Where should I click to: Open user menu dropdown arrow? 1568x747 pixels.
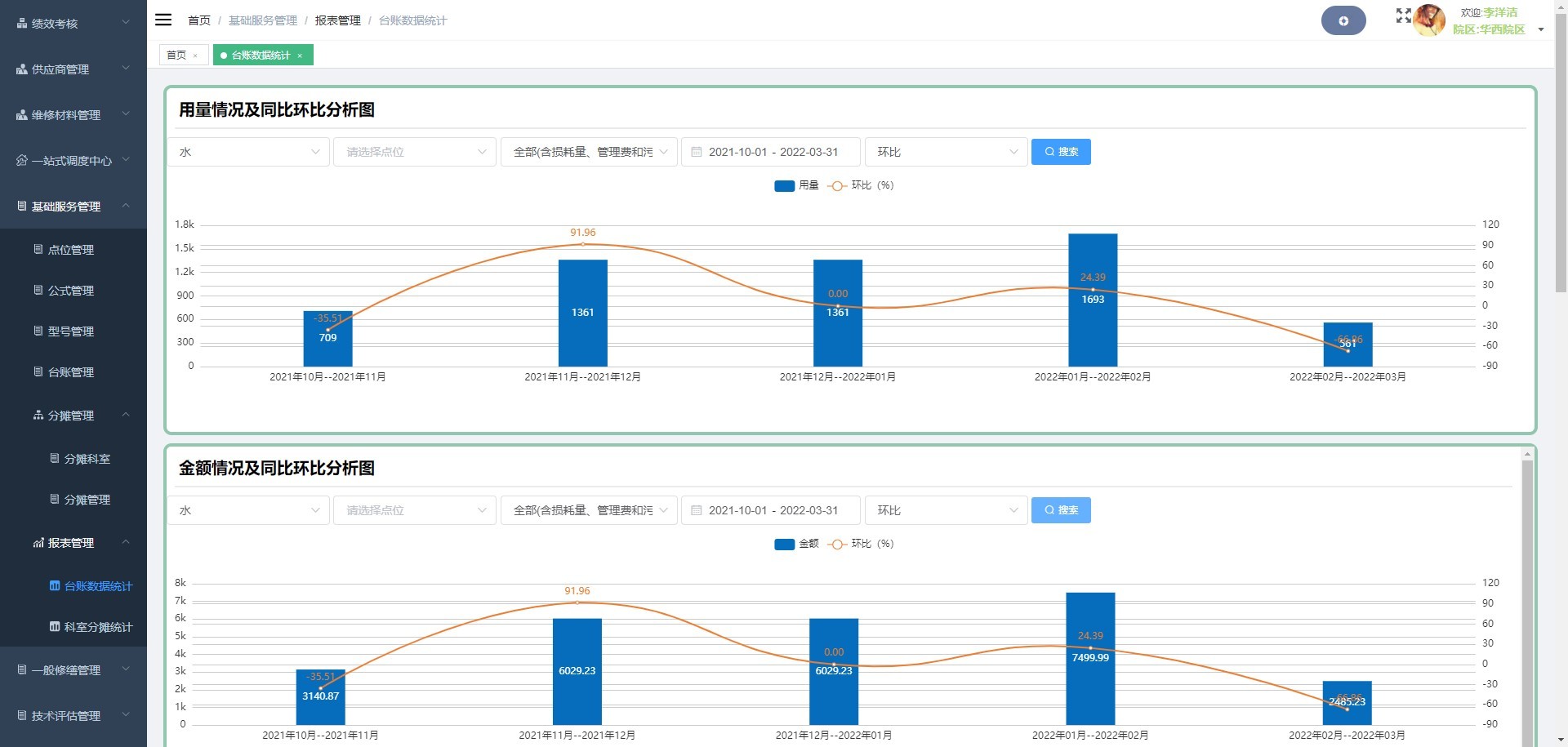(x=1541, y=29)
